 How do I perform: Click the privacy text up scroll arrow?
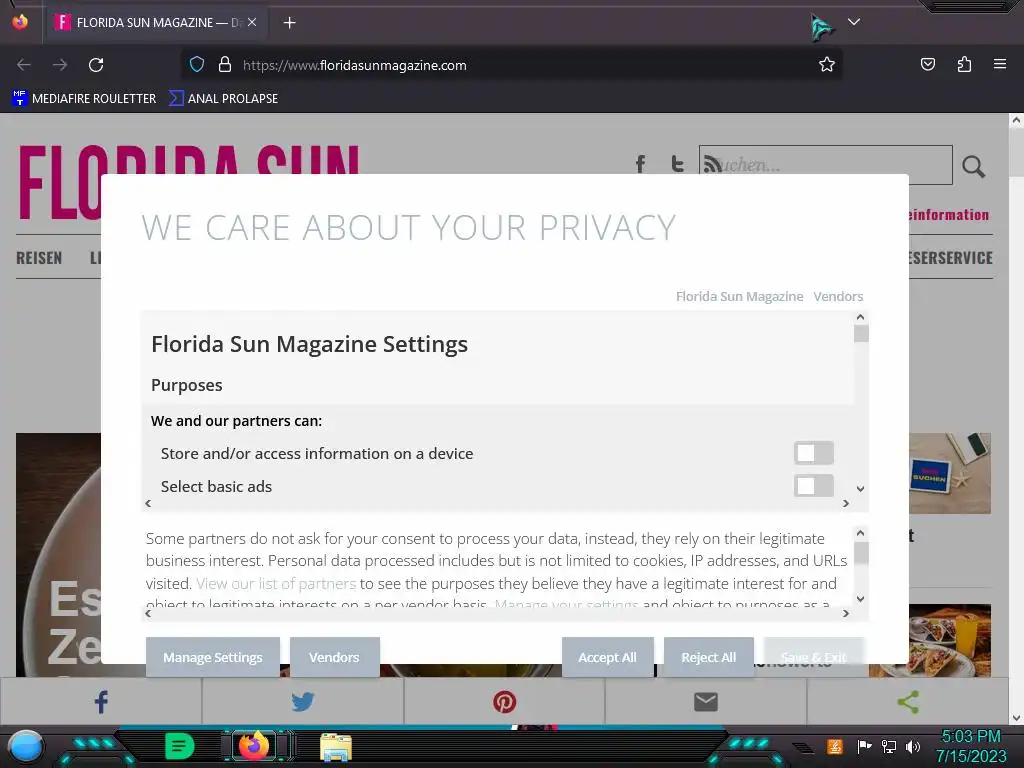tap(861, 533)
